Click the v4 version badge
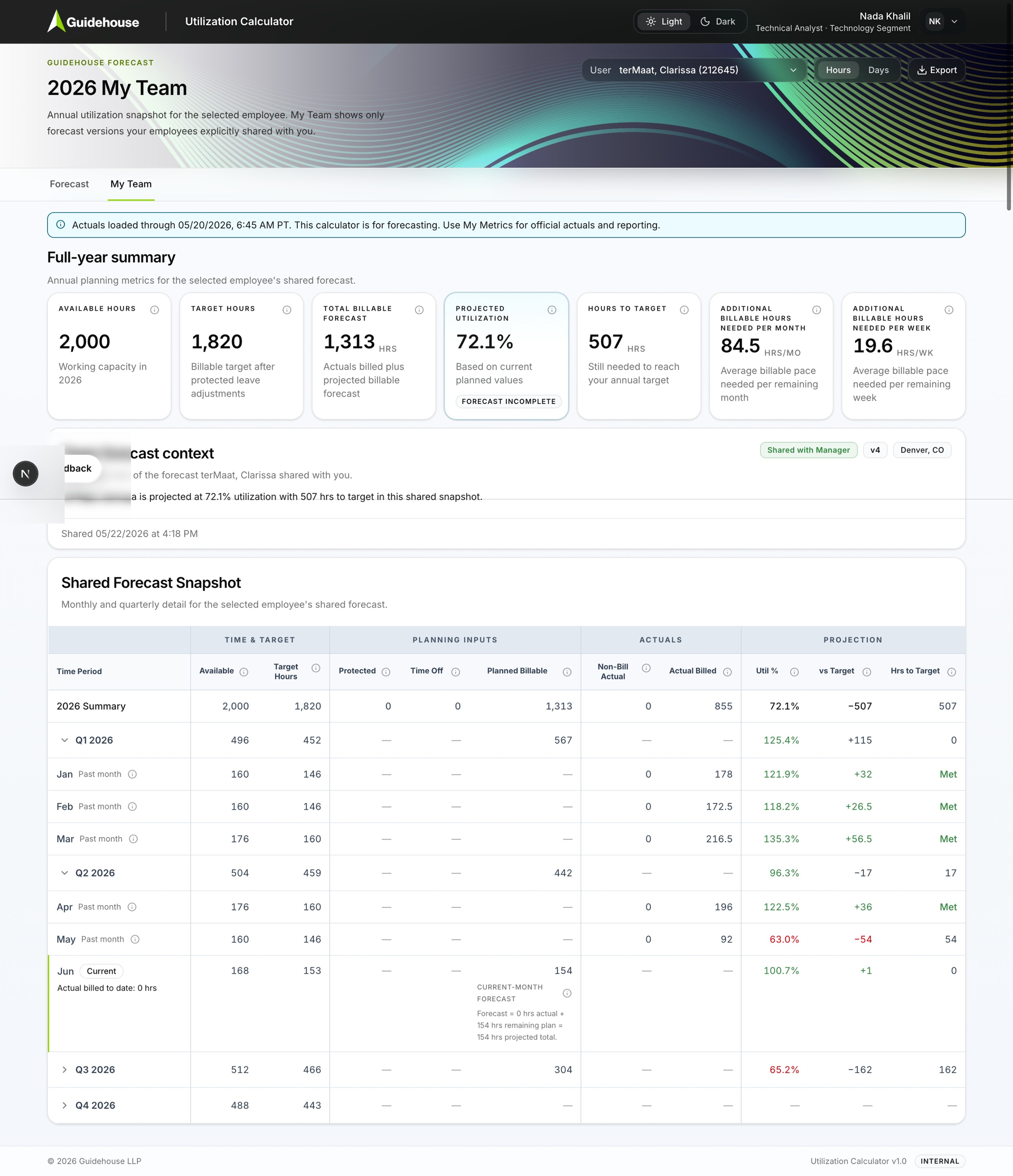 coord(875,450)
